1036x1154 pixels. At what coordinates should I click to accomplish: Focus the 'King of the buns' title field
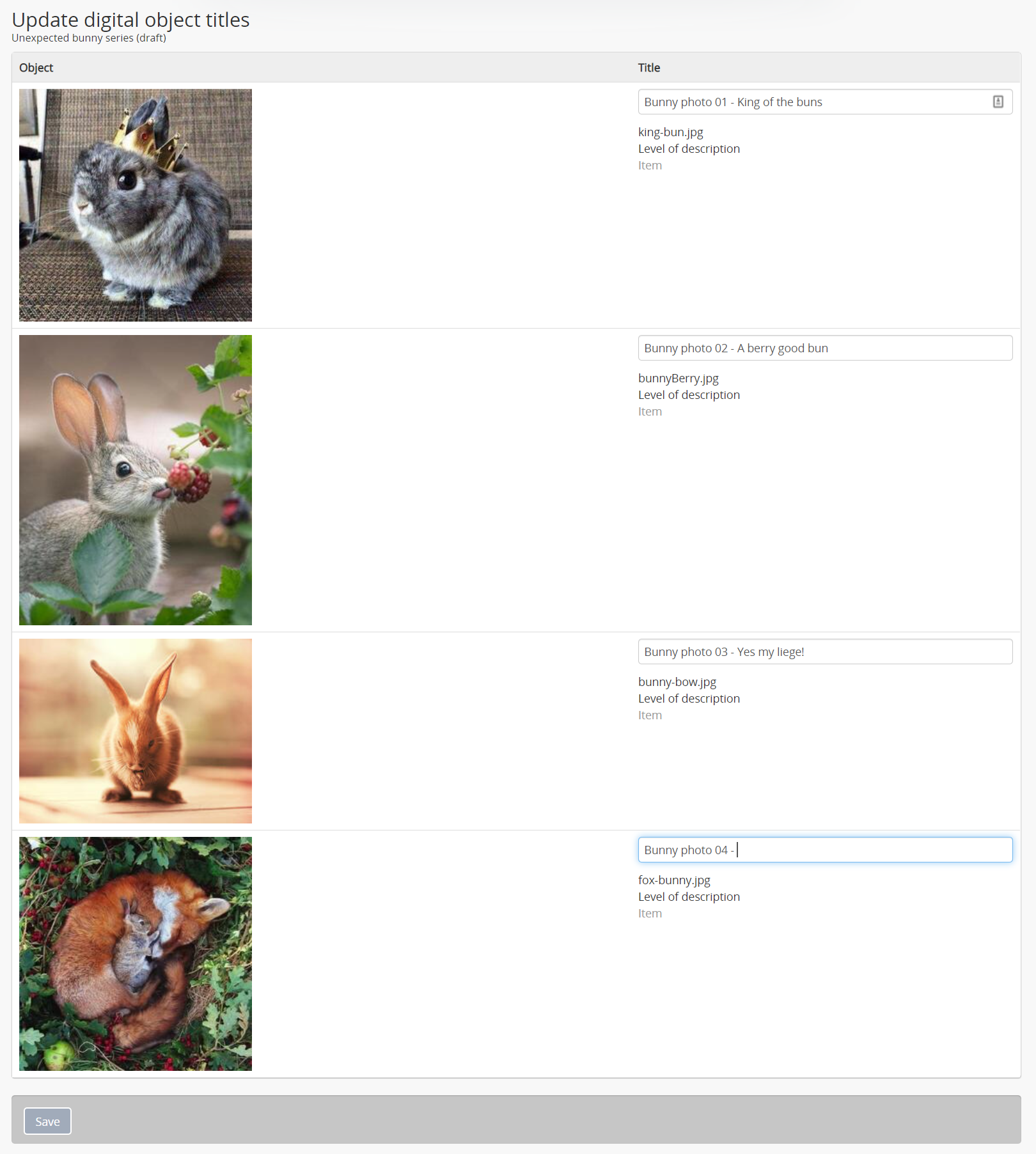[x=812, y=102]
